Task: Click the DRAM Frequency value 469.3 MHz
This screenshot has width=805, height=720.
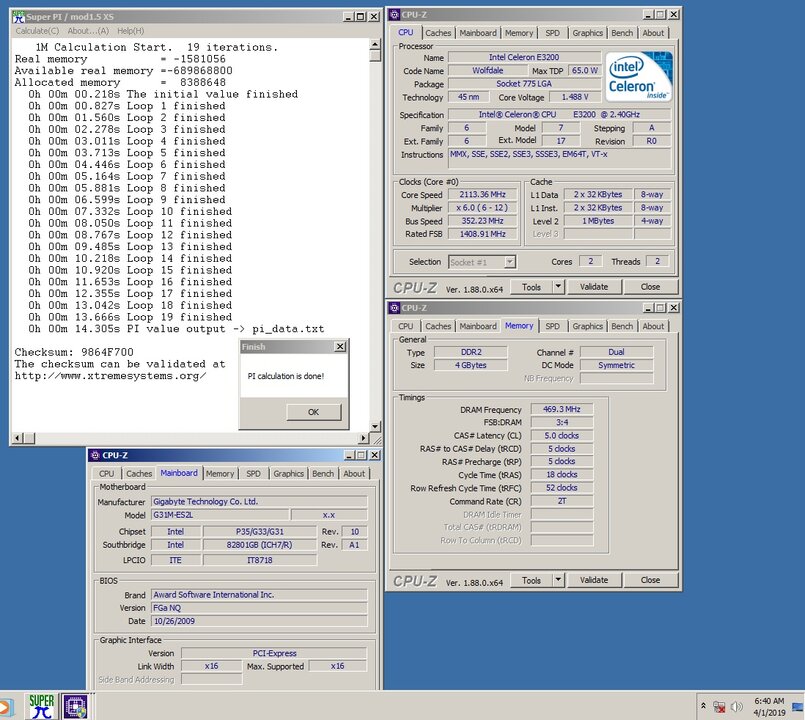Action: click(562, 409)
